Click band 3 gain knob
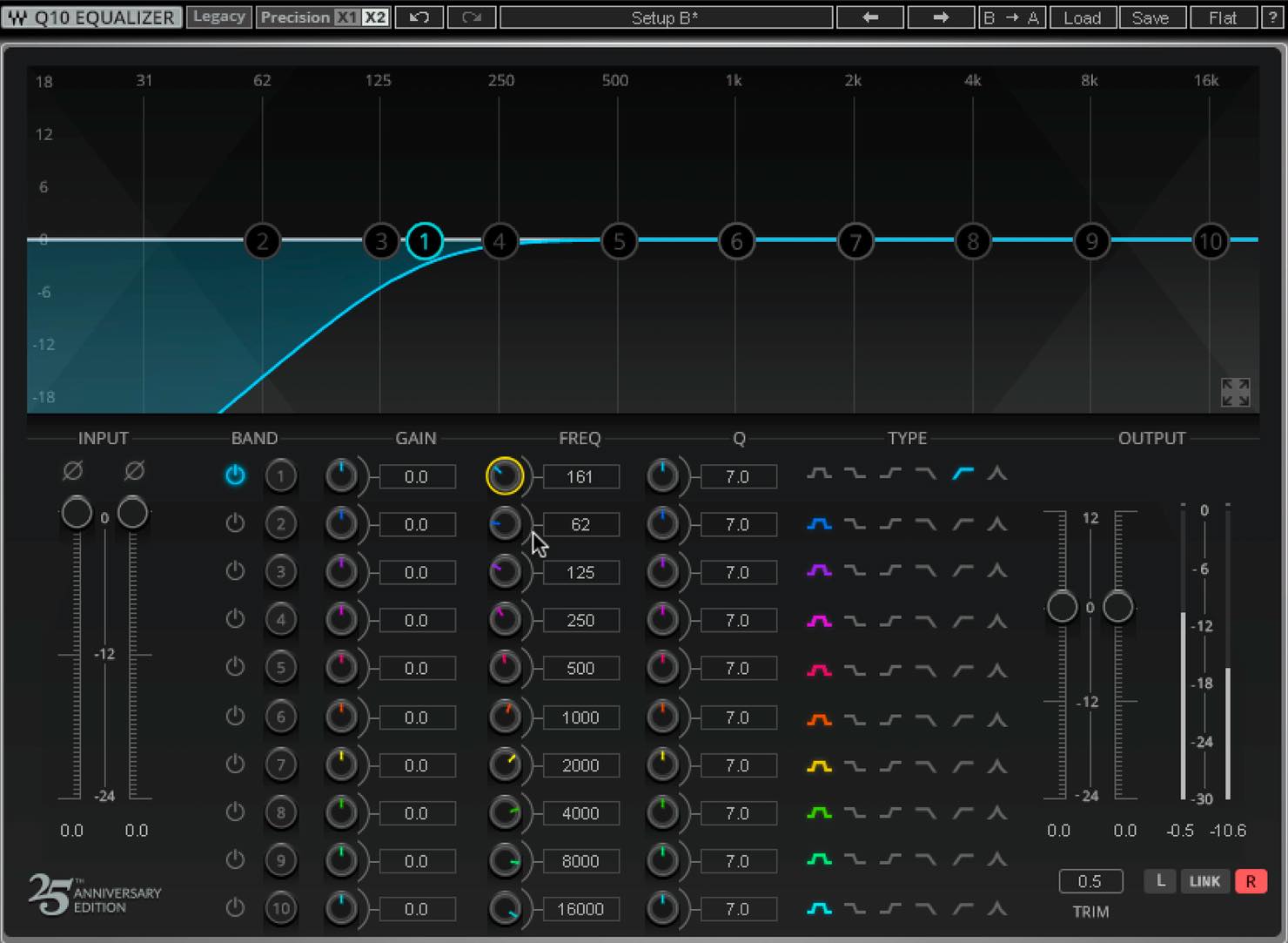This screenshot has height=943, width=1288. [x=341, y=572]
